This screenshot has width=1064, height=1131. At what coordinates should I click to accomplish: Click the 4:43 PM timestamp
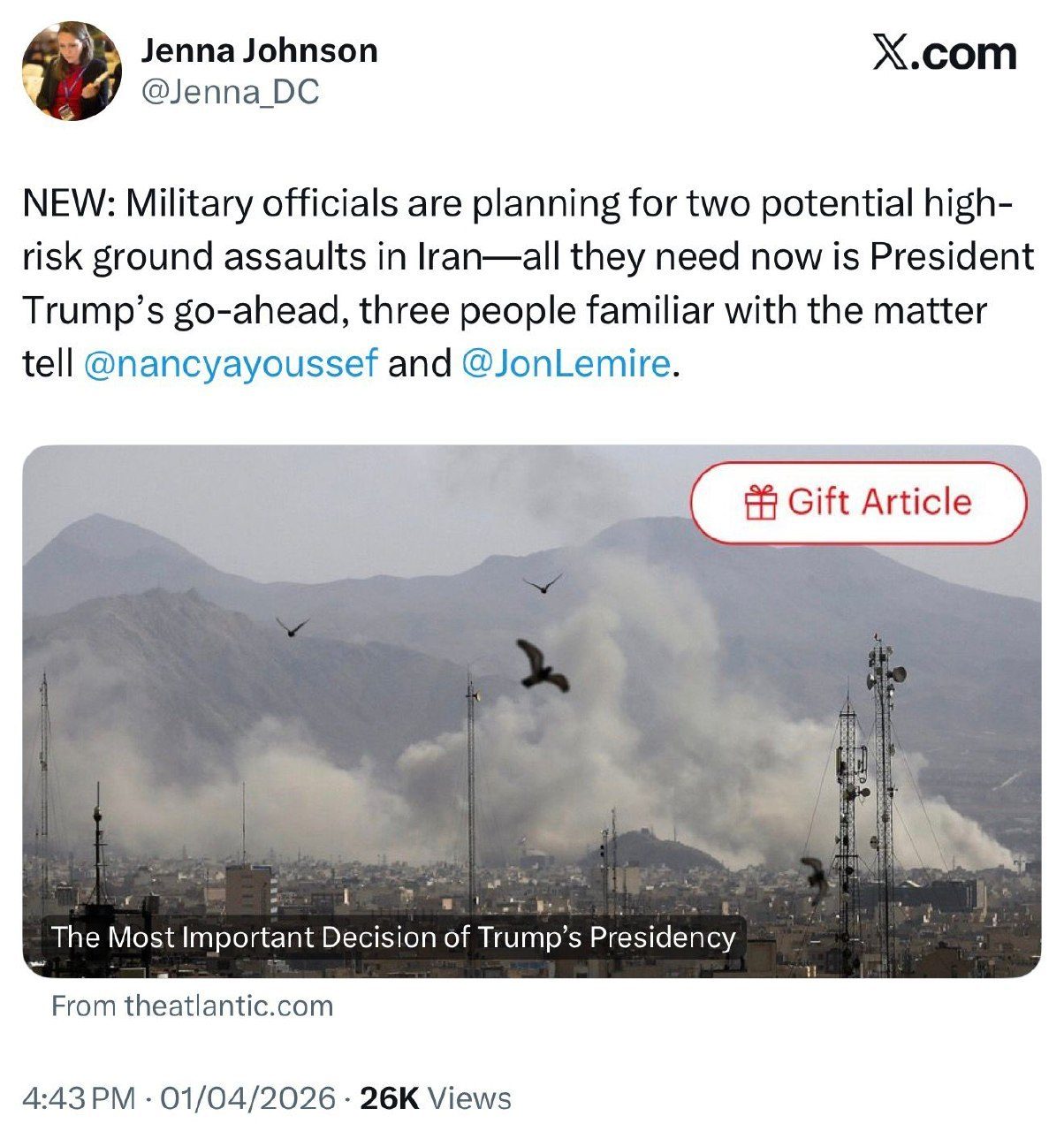[x=79, y=1097]
